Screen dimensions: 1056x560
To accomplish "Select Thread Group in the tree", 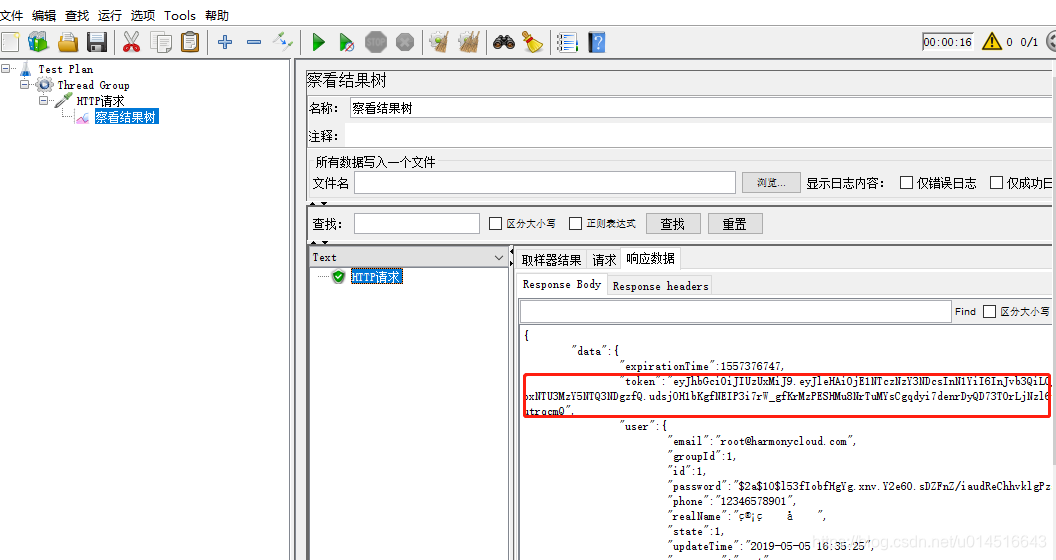I will (93, 85).
